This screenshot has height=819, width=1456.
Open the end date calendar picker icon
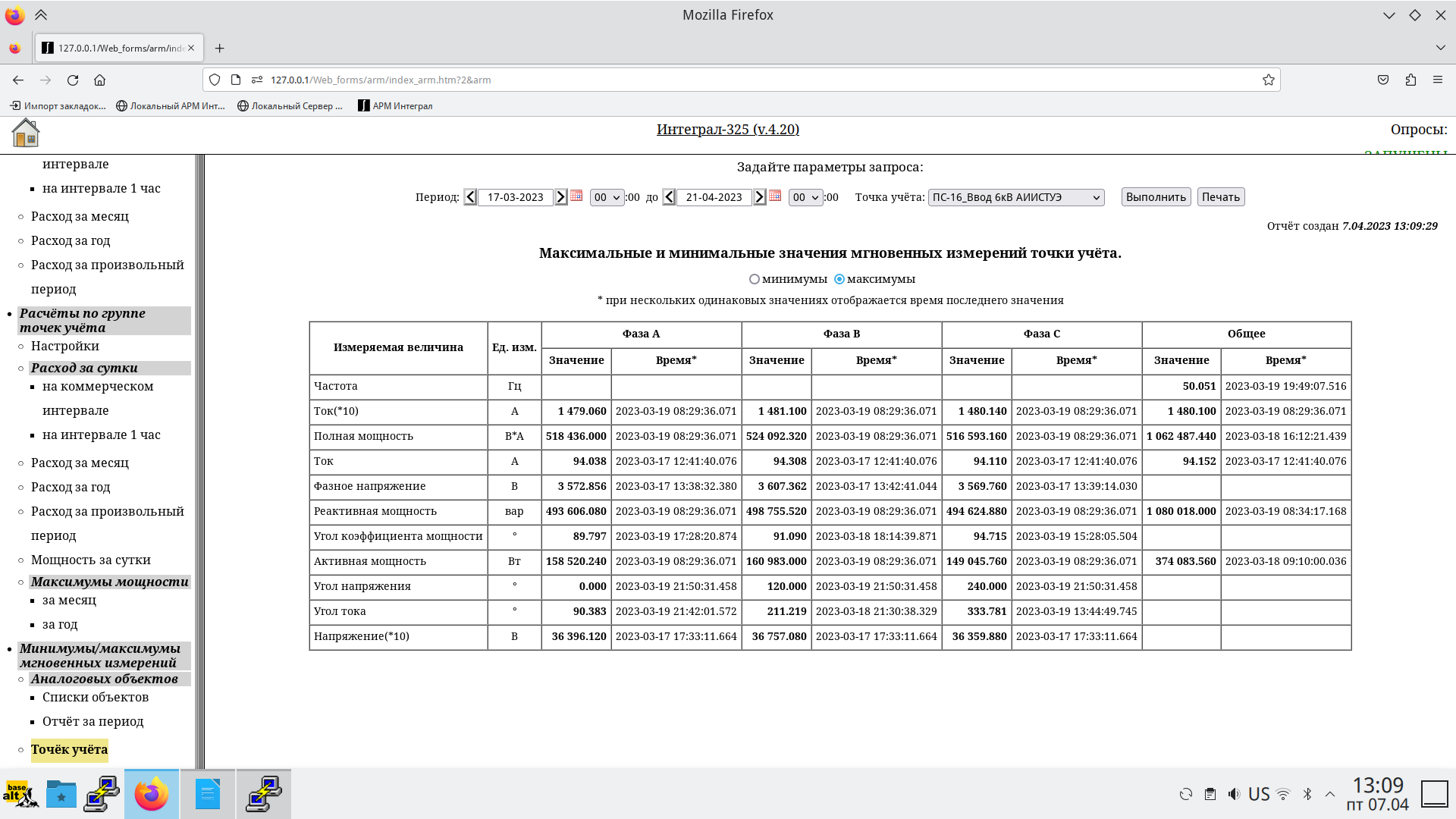pos(775,196)
